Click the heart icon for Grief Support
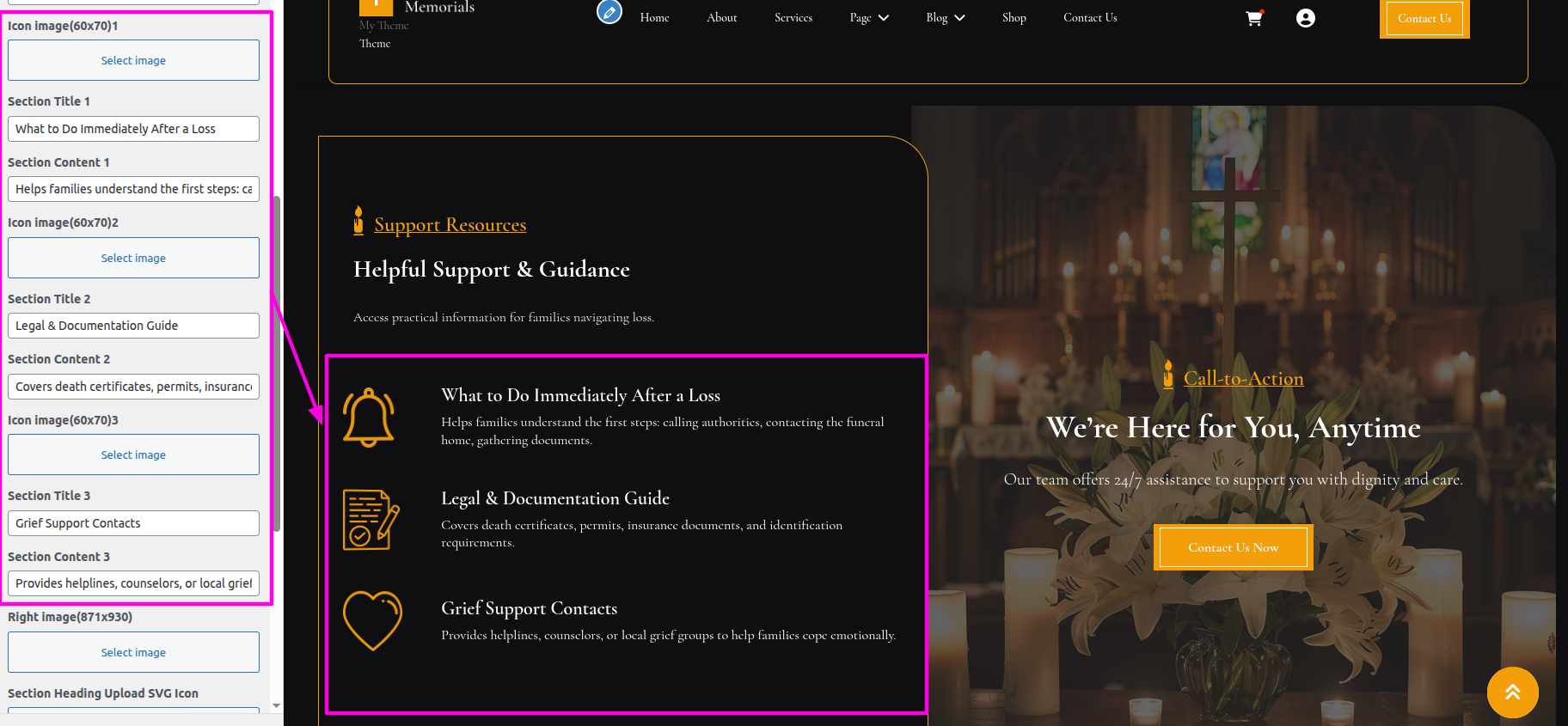This screenshot has height=726, width=1568. (x=372, y=620)
